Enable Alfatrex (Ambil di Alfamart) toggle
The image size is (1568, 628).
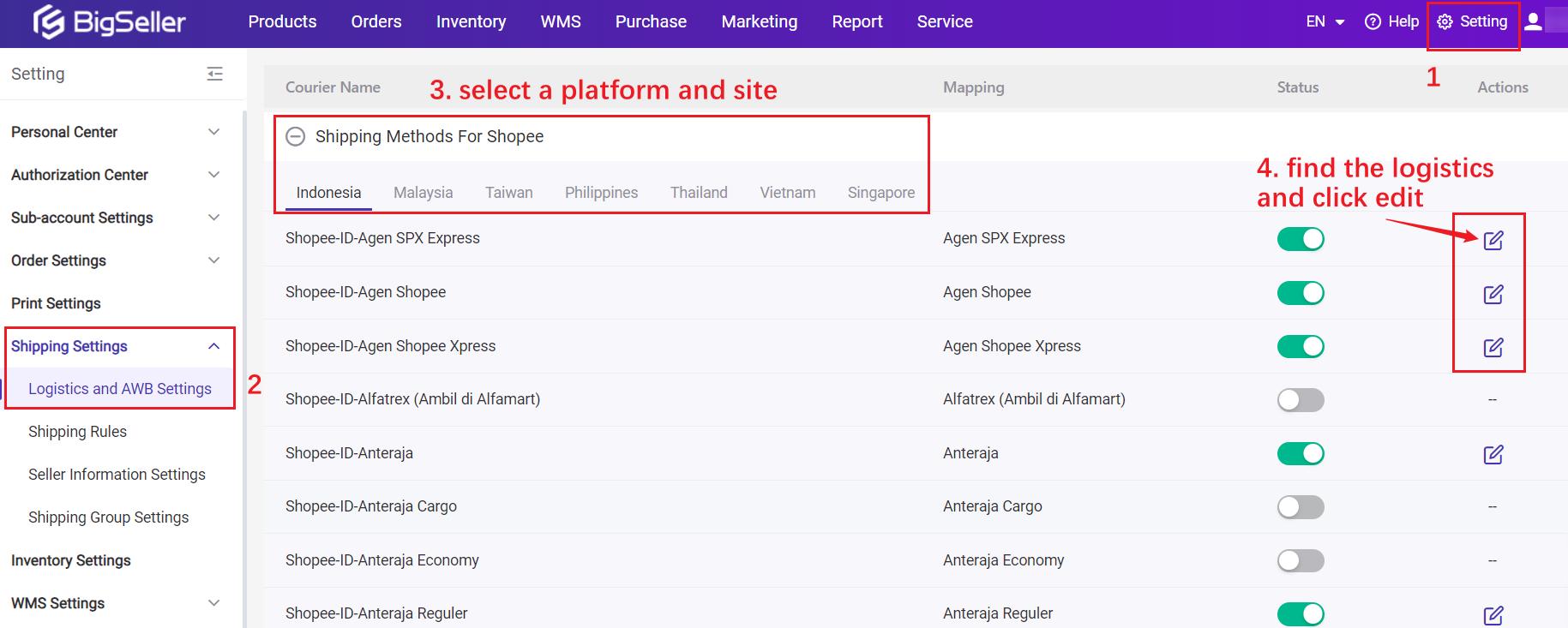(1301, 400)
